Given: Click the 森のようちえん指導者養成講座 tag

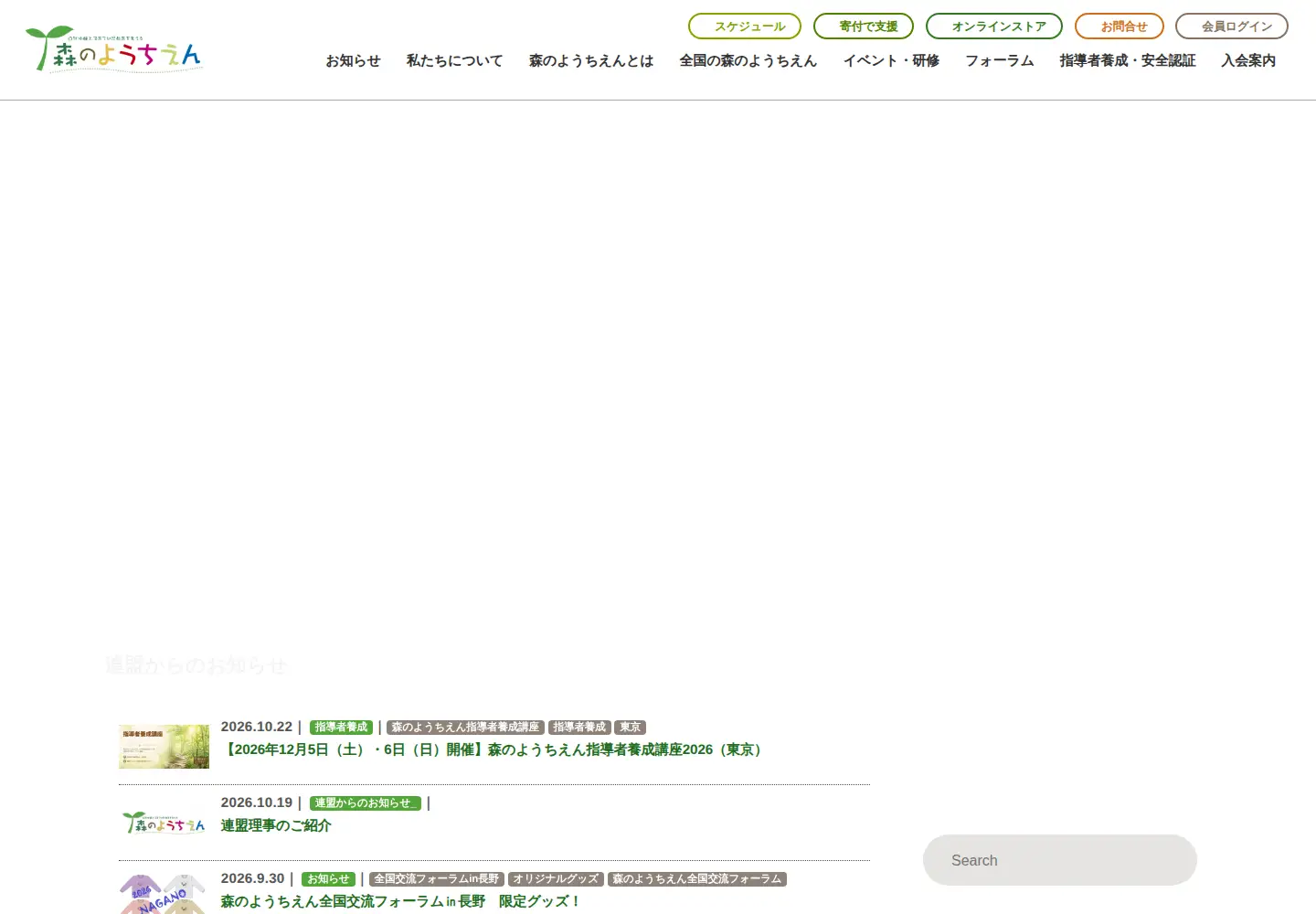Looking at the screenshot, I should [465, 728].
